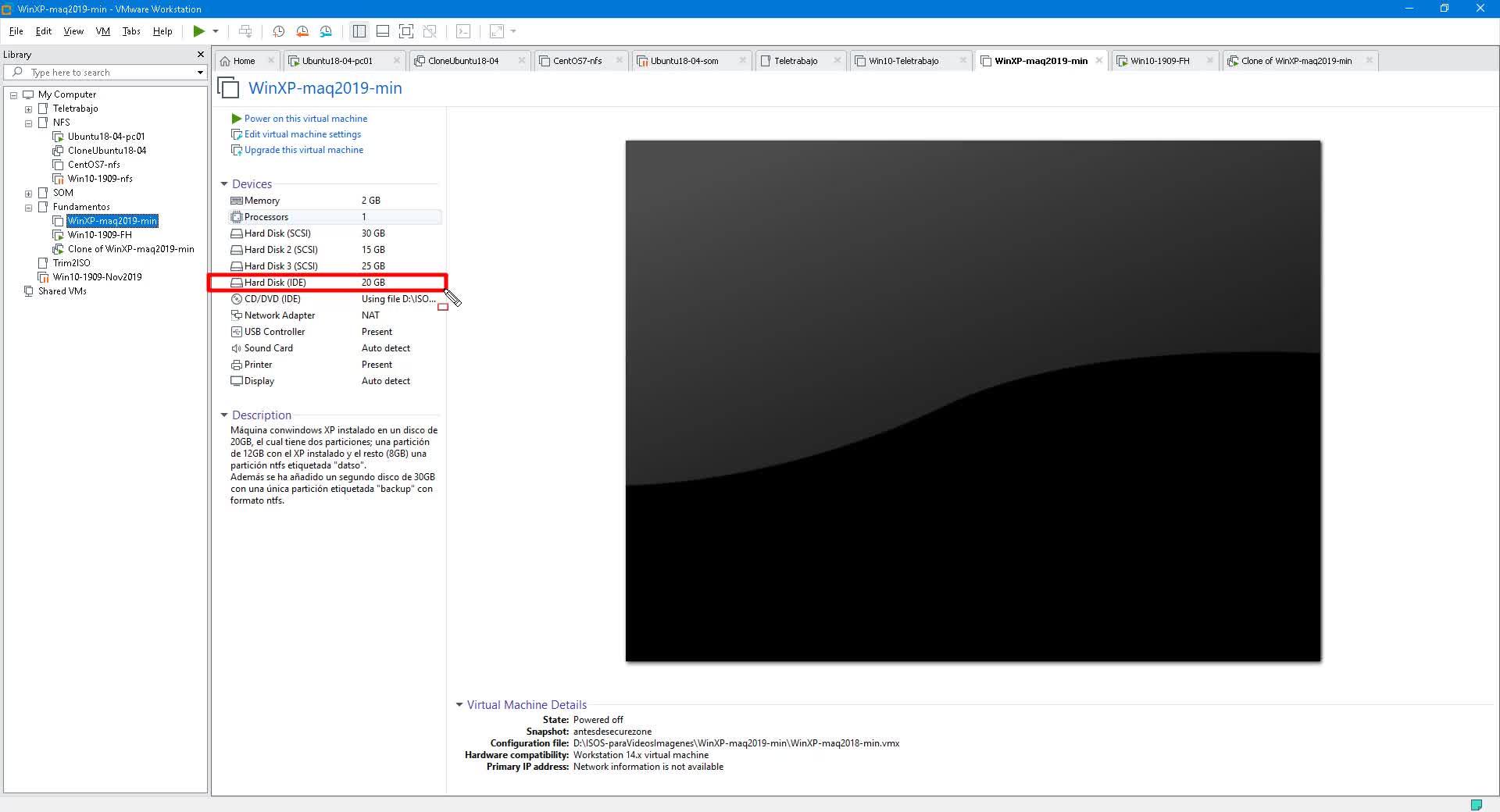Take a snapshot of this virtual machine
The image size is (1500, 812).
point(278,31)
